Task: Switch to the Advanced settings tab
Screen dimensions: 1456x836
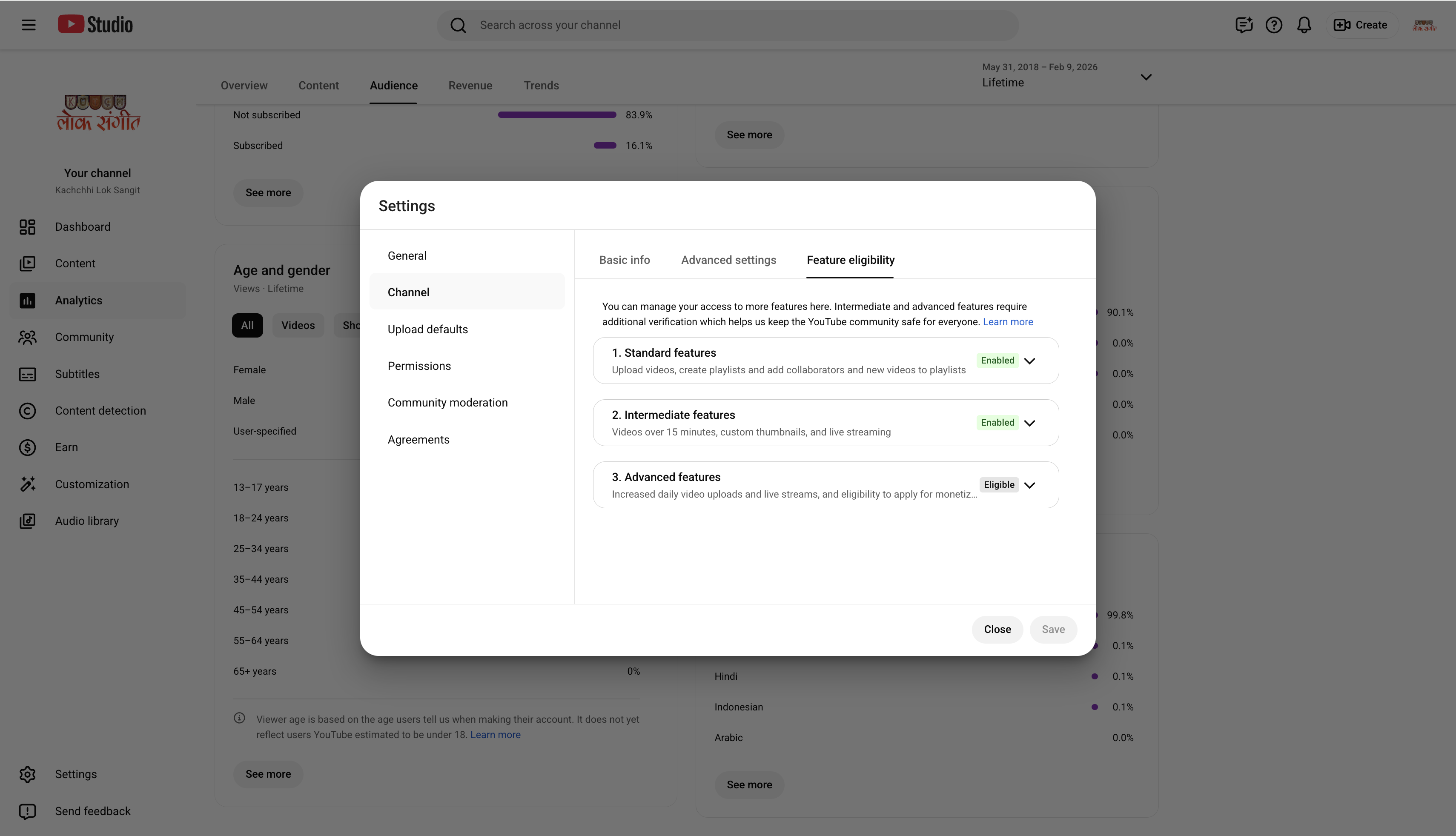Action: tap(728, 260)
